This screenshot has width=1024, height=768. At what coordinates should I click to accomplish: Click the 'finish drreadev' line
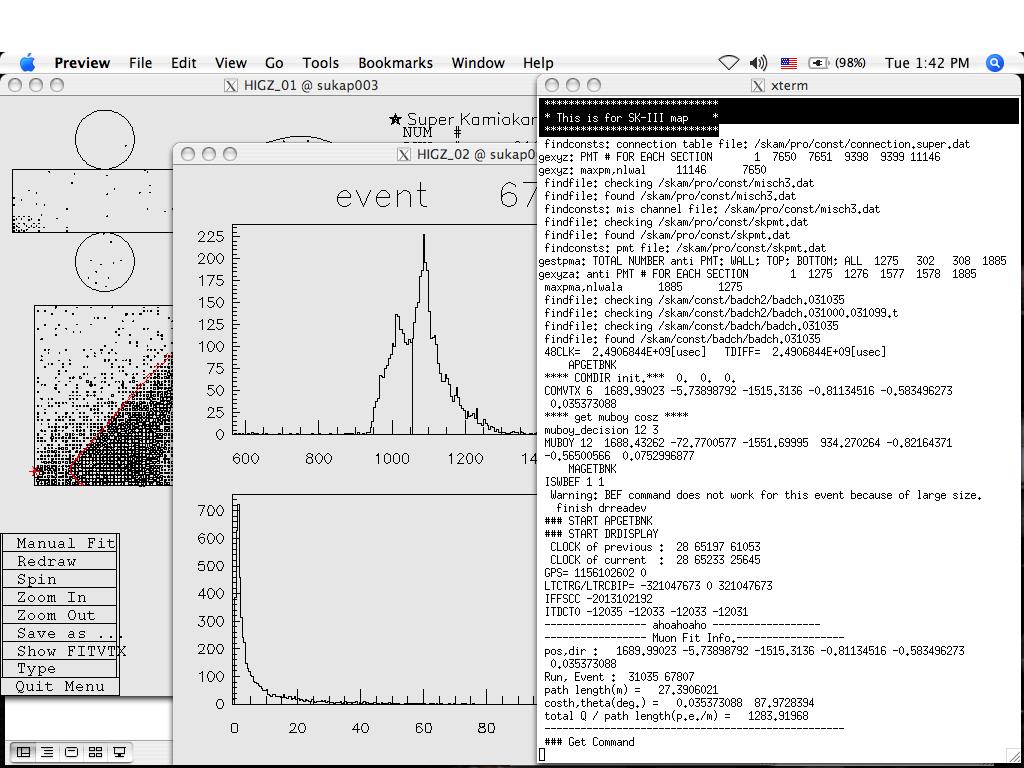pyautogui.click(x=601, y=507)
